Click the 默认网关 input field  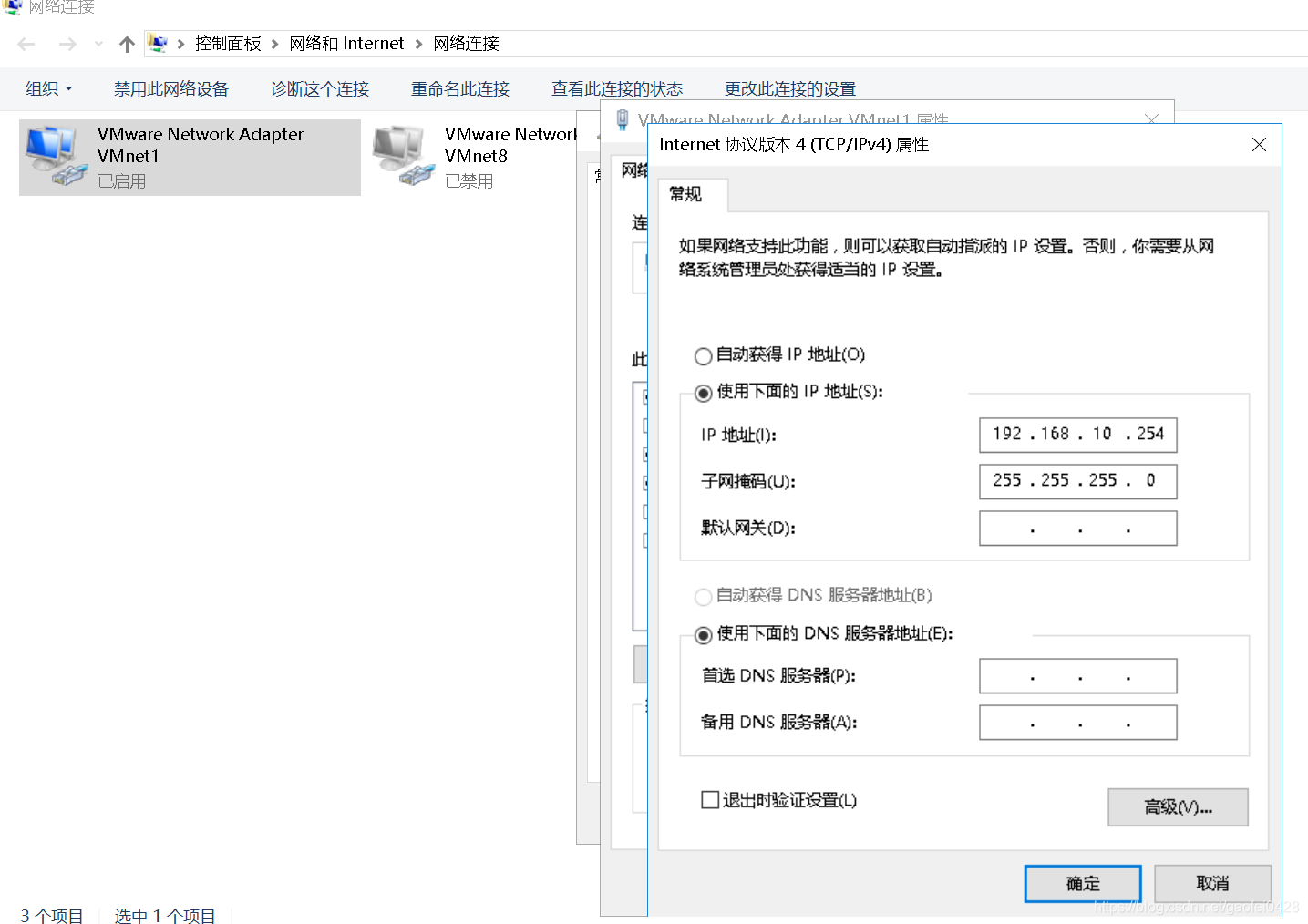1078,528
